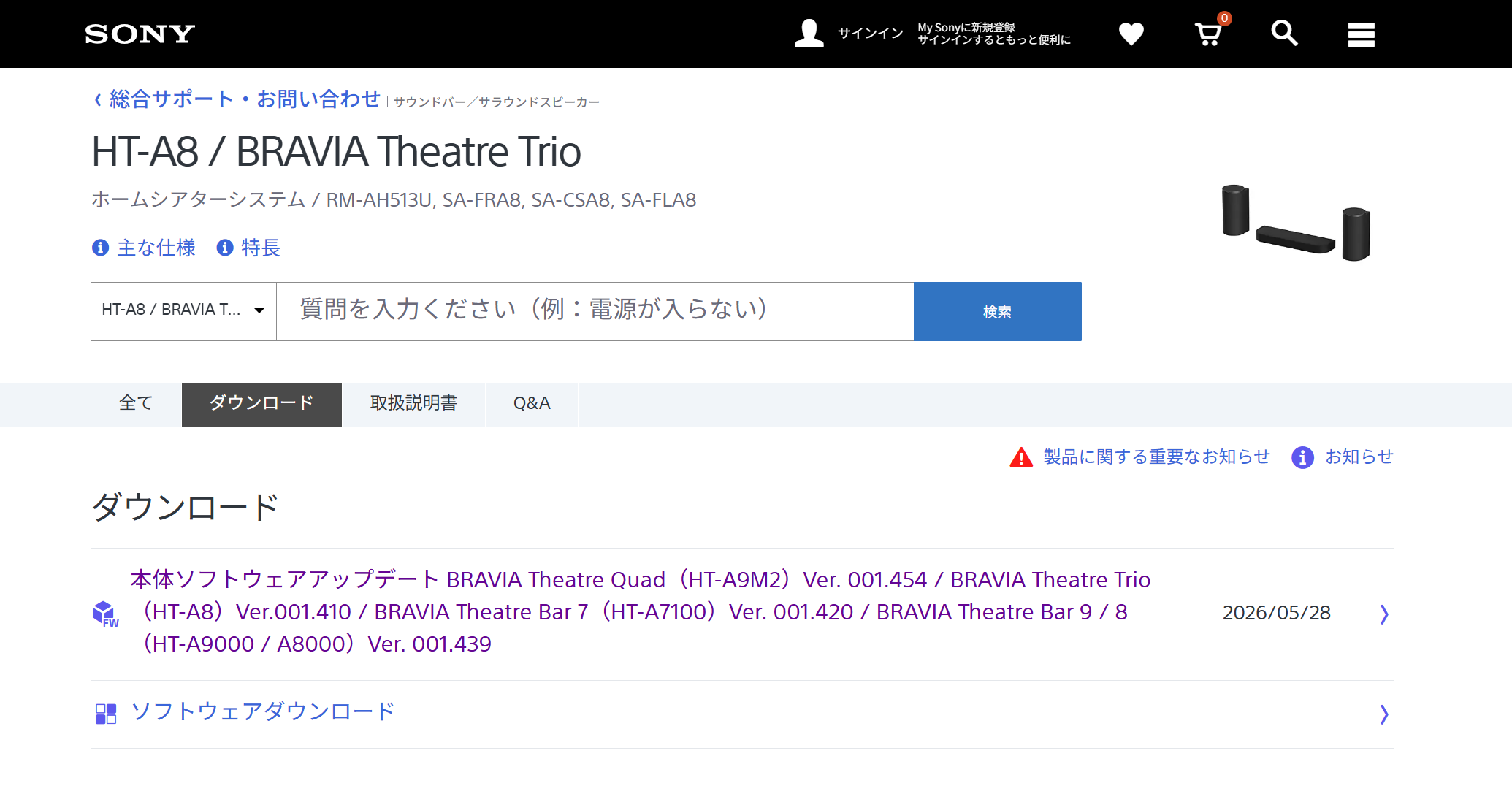Screen dimensions: 1512x794
Task: Click the サインイン link
Action: pyautogui.click(x=871, y=34)
